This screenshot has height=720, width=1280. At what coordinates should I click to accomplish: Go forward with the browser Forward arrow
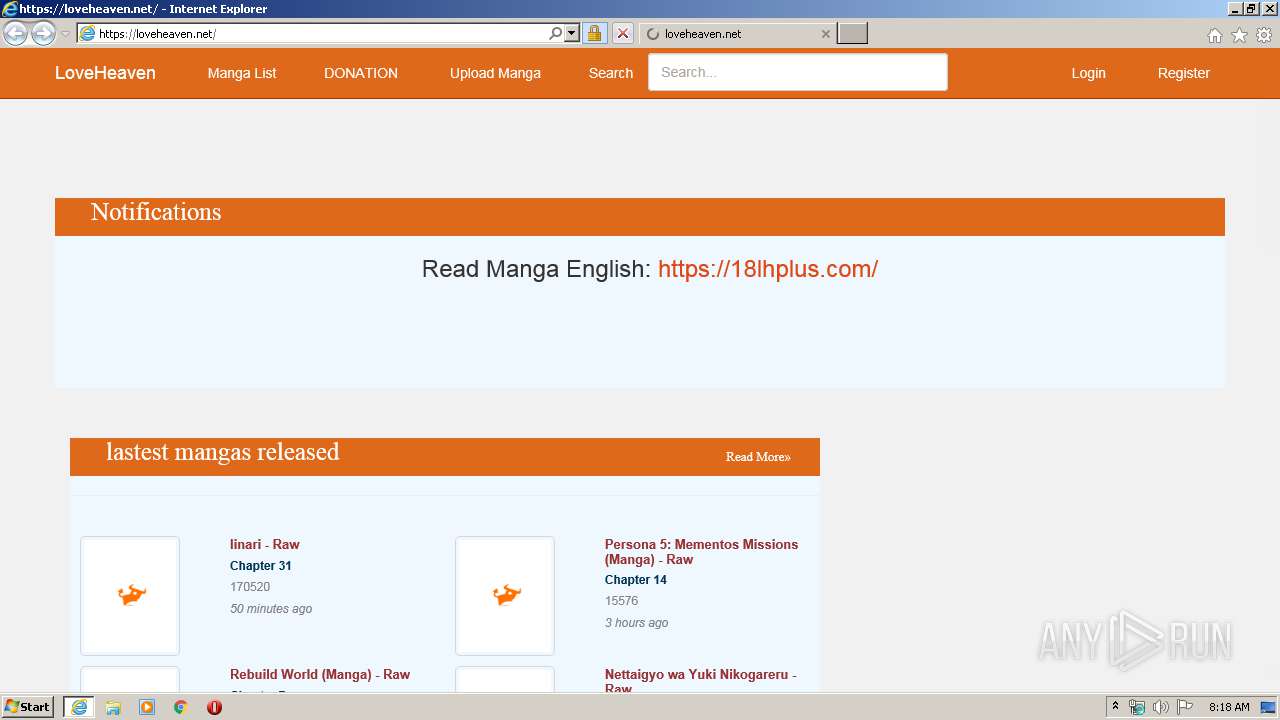(43, 33)
